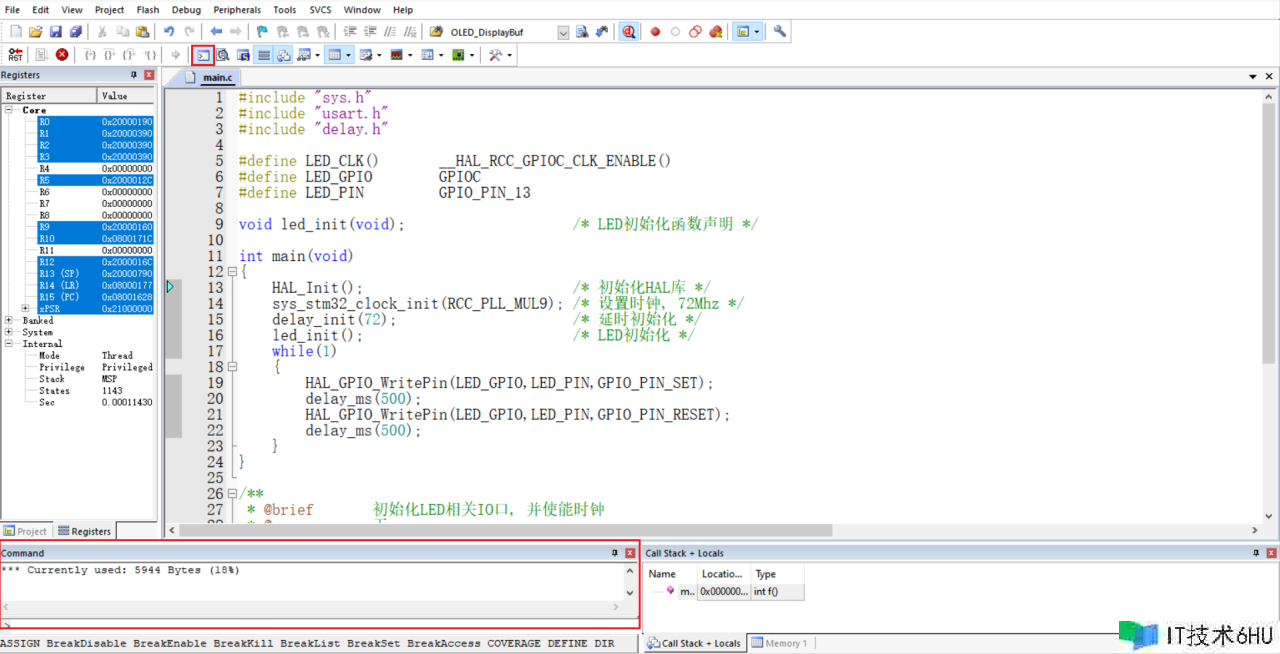The height and width of the screenshot is (654, 1280).
Task: Click the Command Window toolbar icon
Action: tap(203, 55)
